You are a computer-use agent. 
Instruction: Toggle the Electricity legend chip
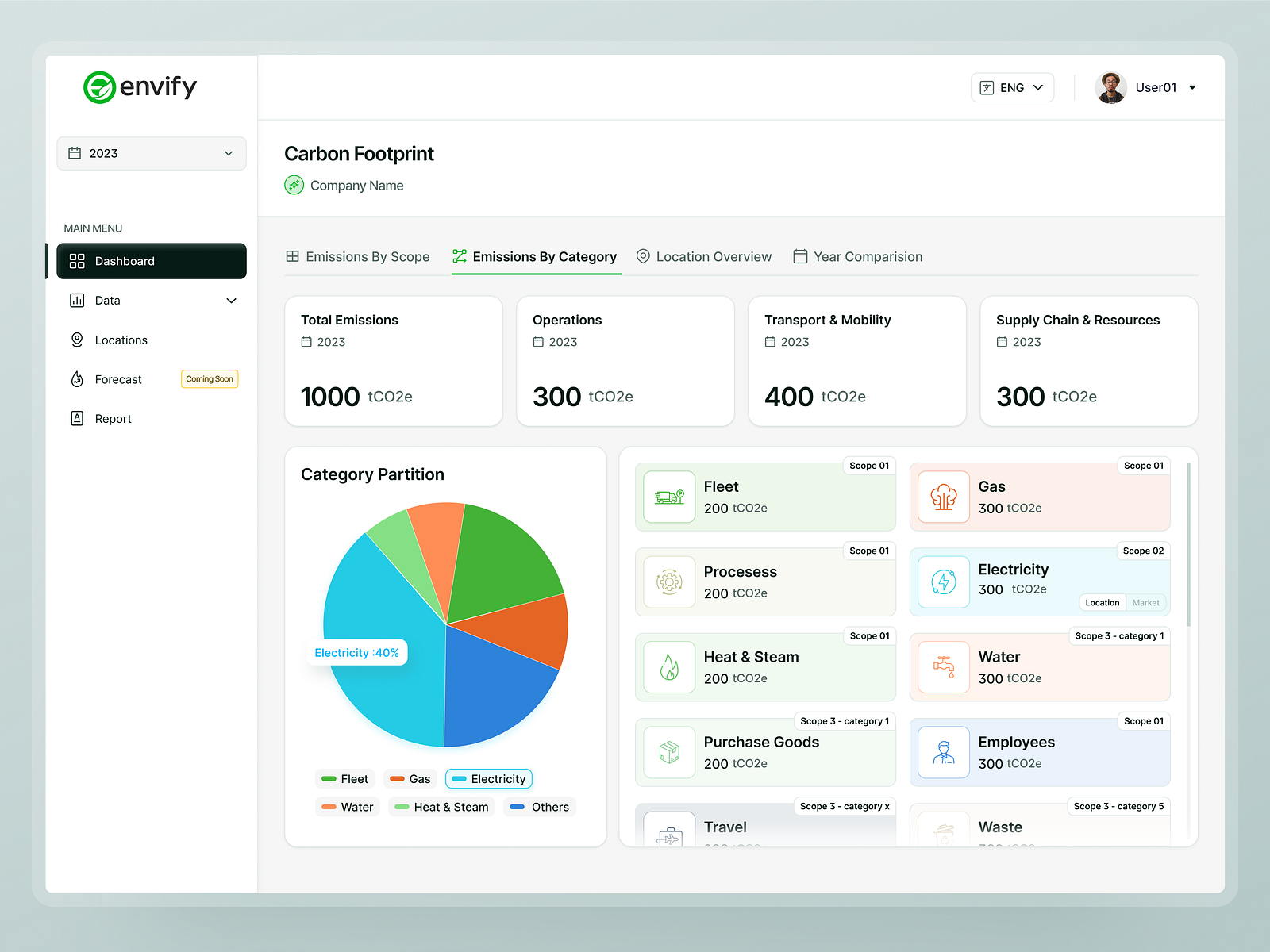[x=488, y=778]
